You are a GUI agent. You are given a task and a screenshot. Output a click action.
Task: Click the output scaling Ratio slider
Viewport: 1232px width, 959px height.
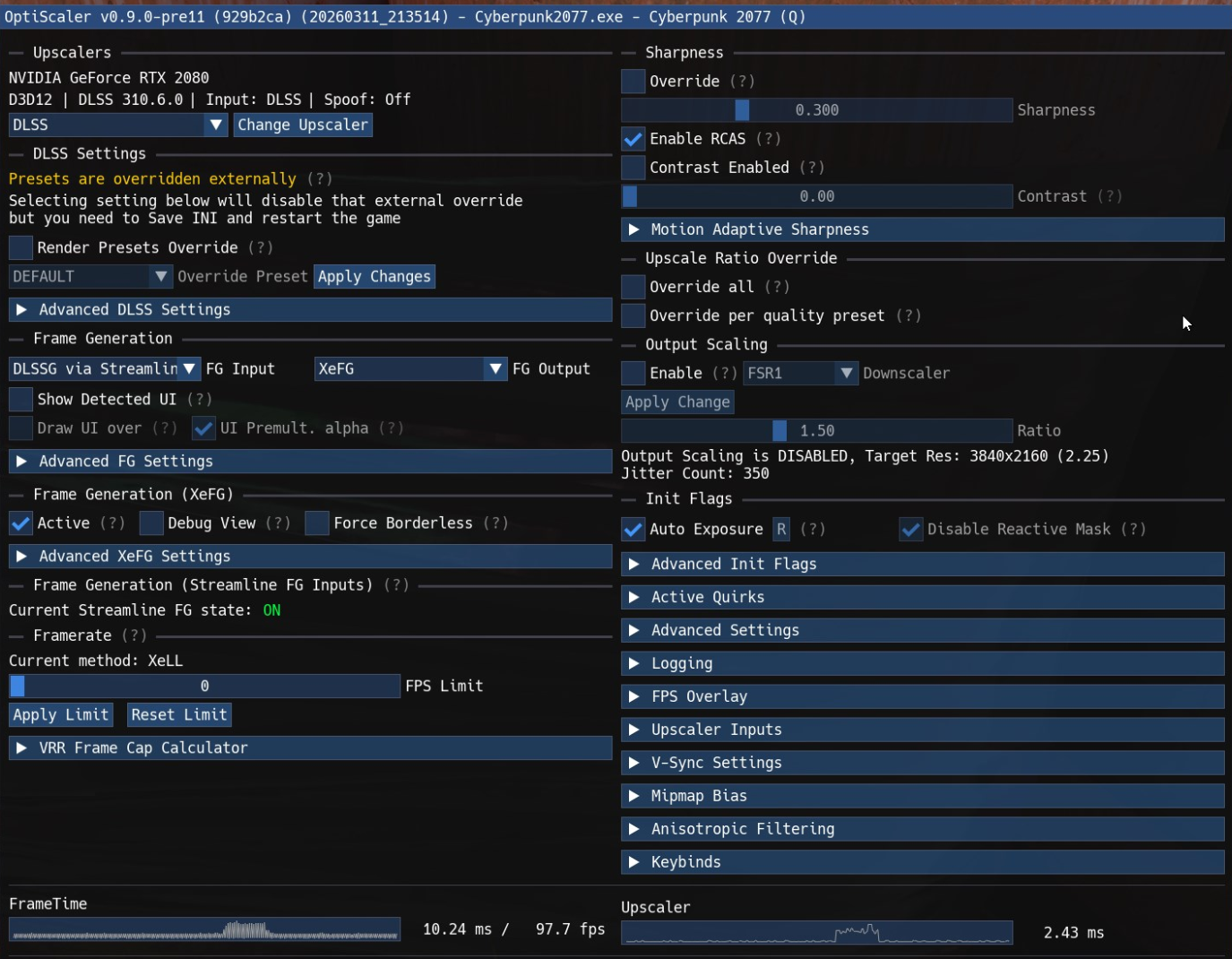[817, 431]
